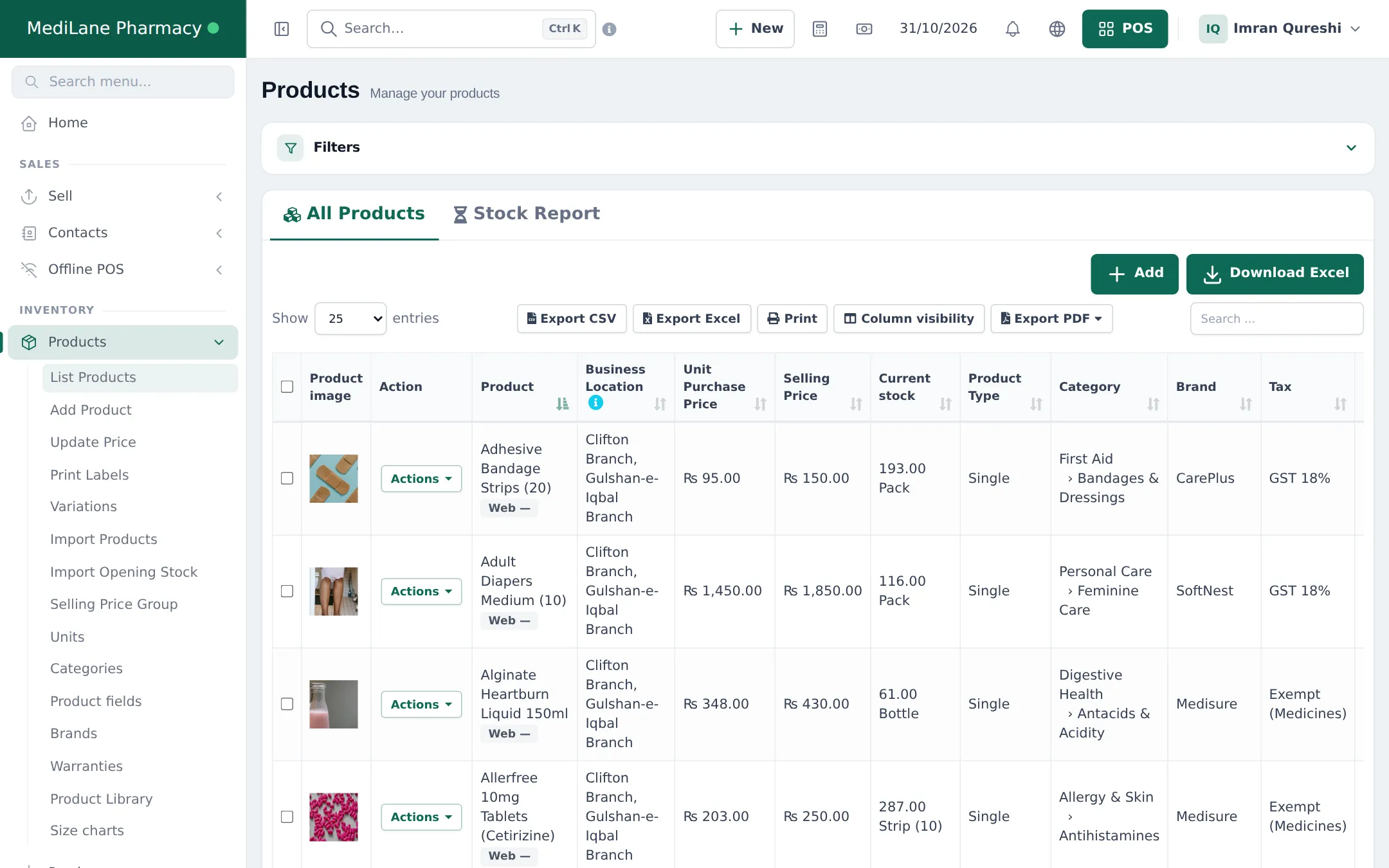Sort by Product Type column

1036,404
